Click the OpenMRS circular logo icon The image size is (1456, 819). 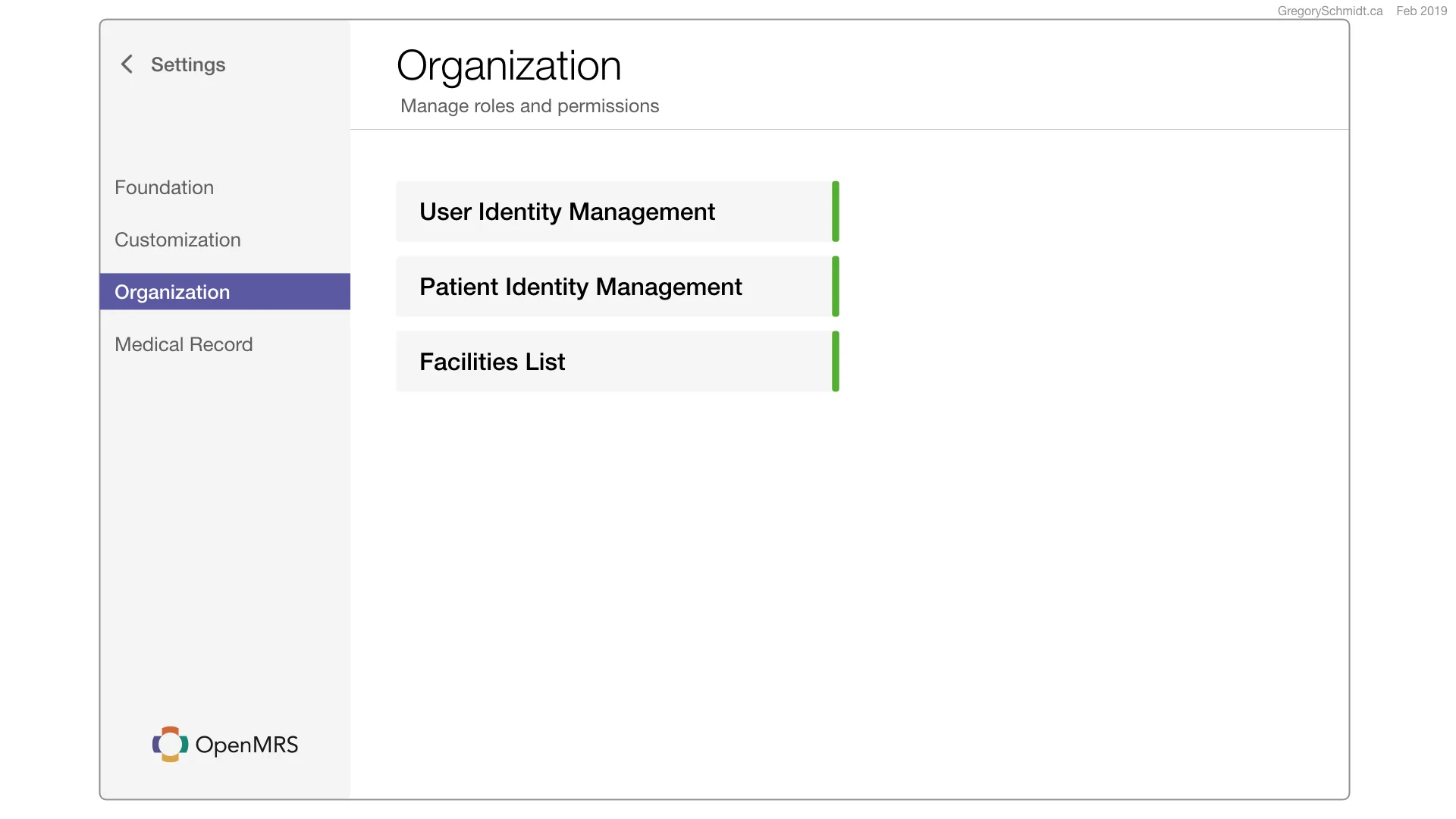point(170,745)
